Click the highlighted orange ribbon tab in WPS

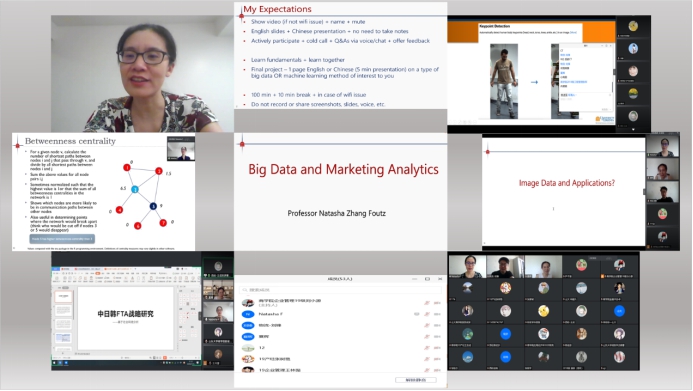coord(98,273)
